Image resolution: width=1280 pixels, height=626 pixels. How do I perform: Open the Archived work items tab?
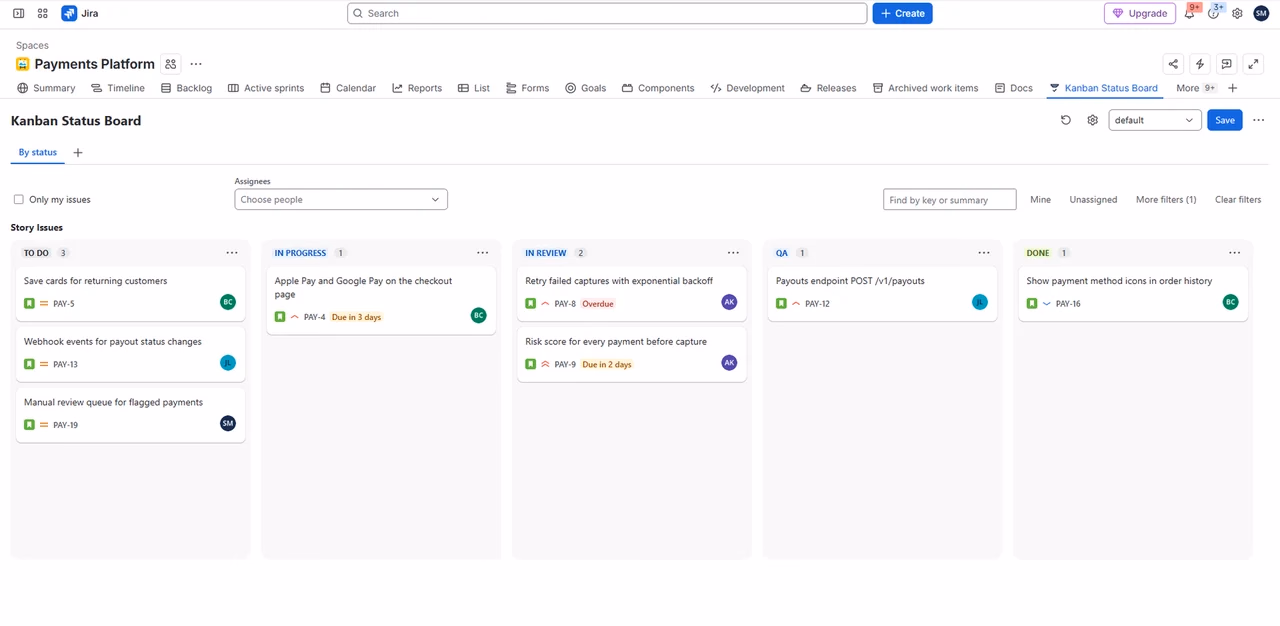925,88
